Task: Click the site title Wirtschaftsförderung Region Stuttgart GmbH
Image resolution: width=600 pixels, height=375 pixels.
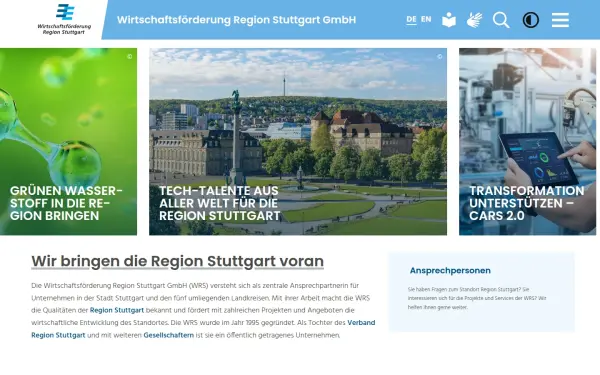Action: click(236, 20)
